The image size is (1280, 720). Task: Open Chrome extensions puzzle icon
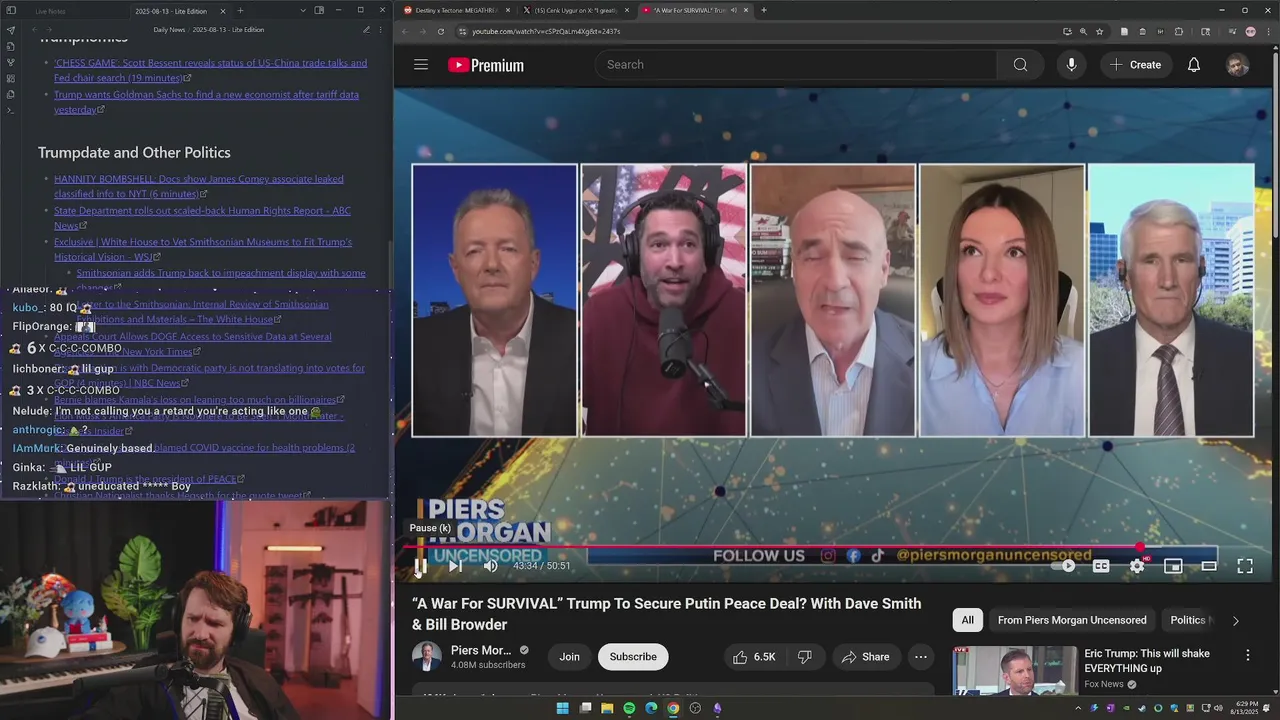[1178, 31]
